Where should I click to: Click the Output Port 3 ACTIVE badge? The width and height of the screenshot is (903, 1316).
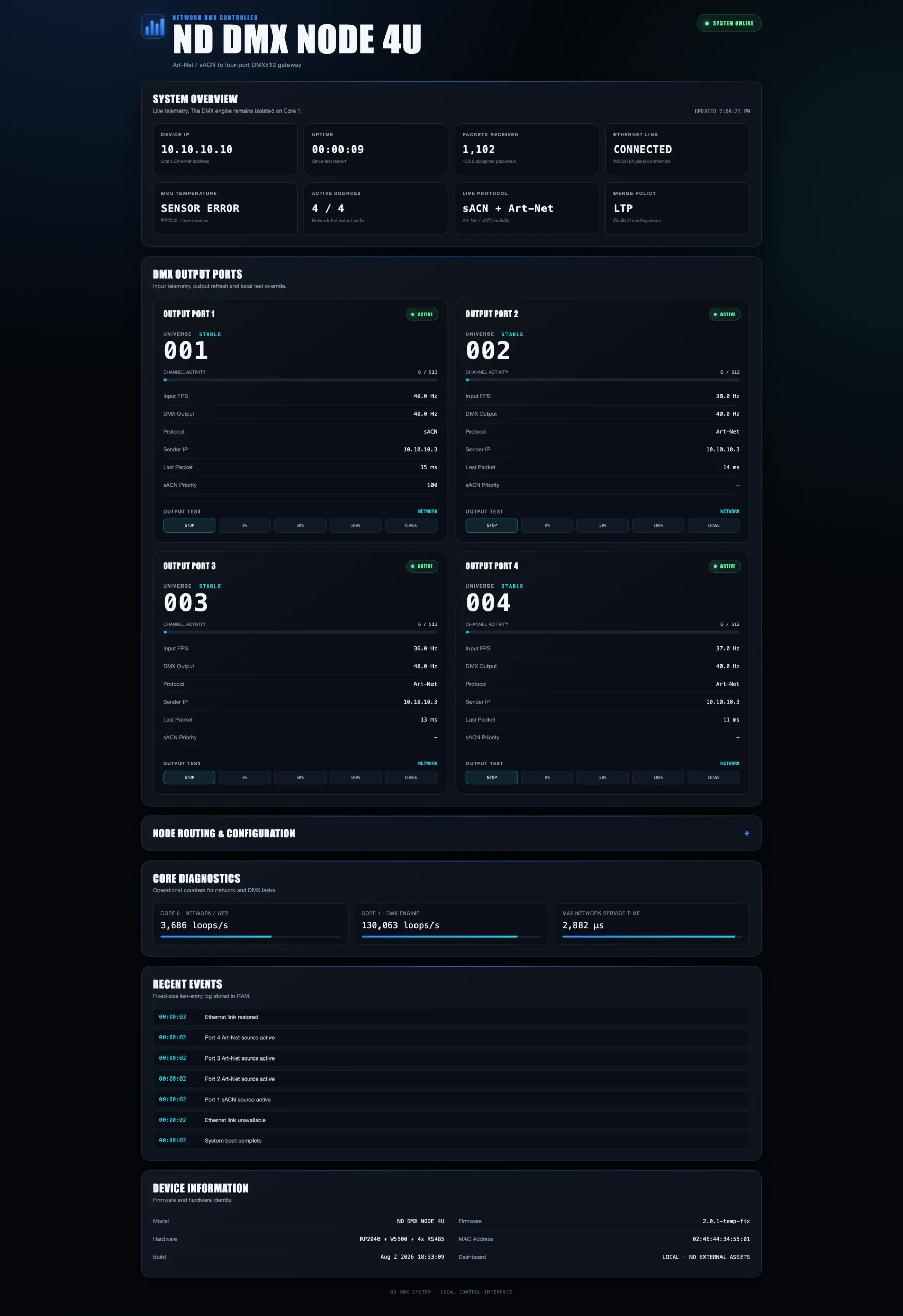click(422, 566)
